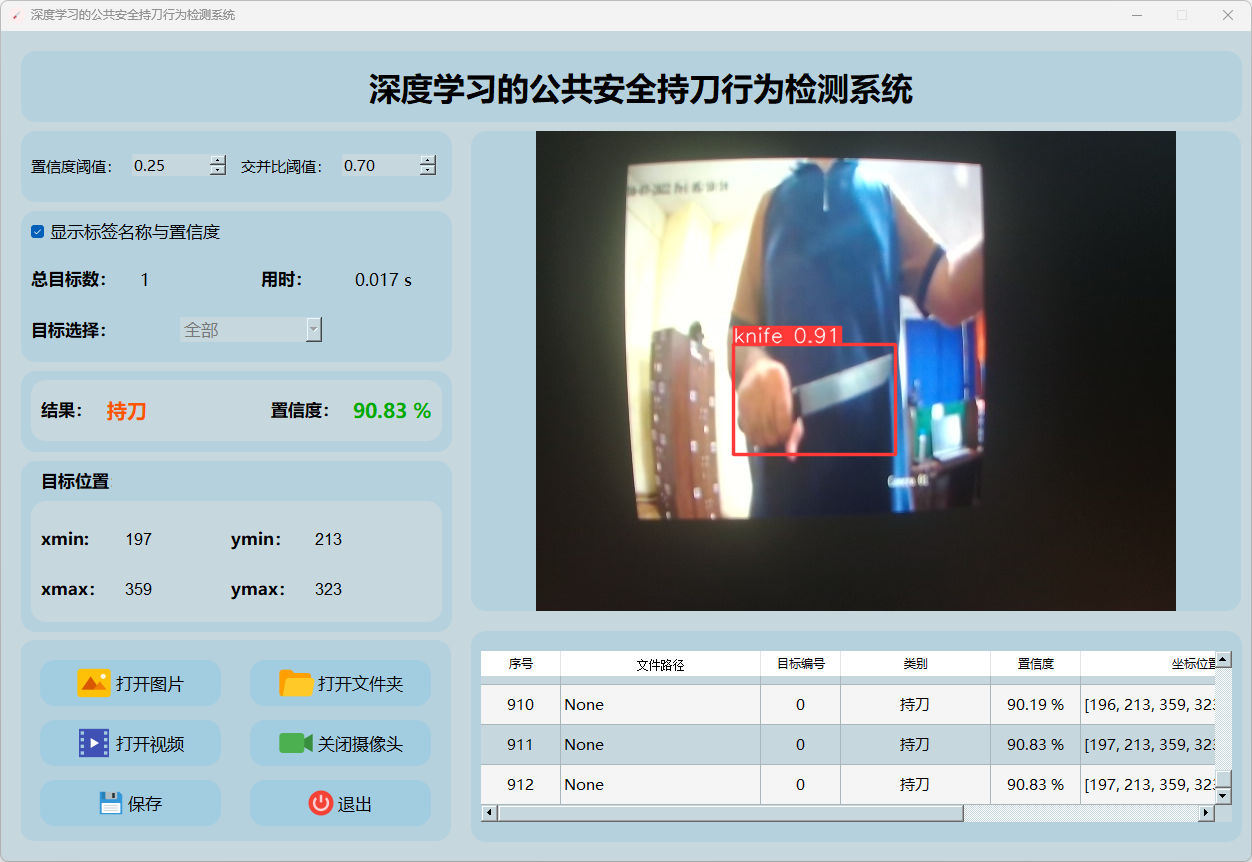Exit application via 退出 button
The image size is (1252, 862).
pos(340,803)
